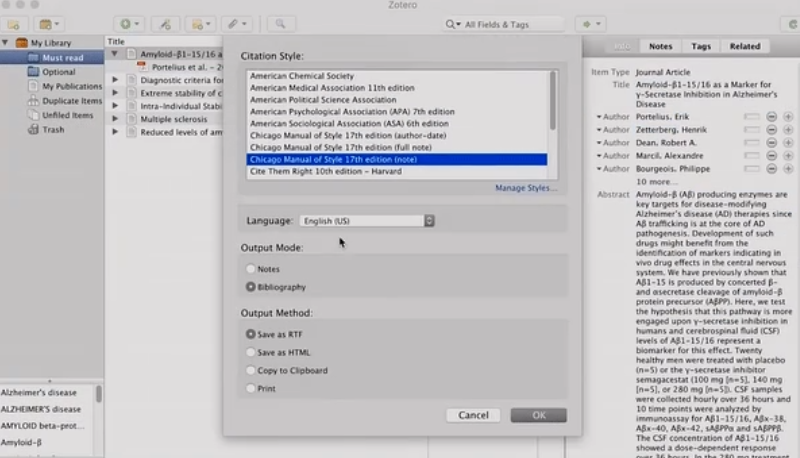This screenshot has height=458, width=800.
Task: Switch to the Related tab
Action: tap(744, 46)
